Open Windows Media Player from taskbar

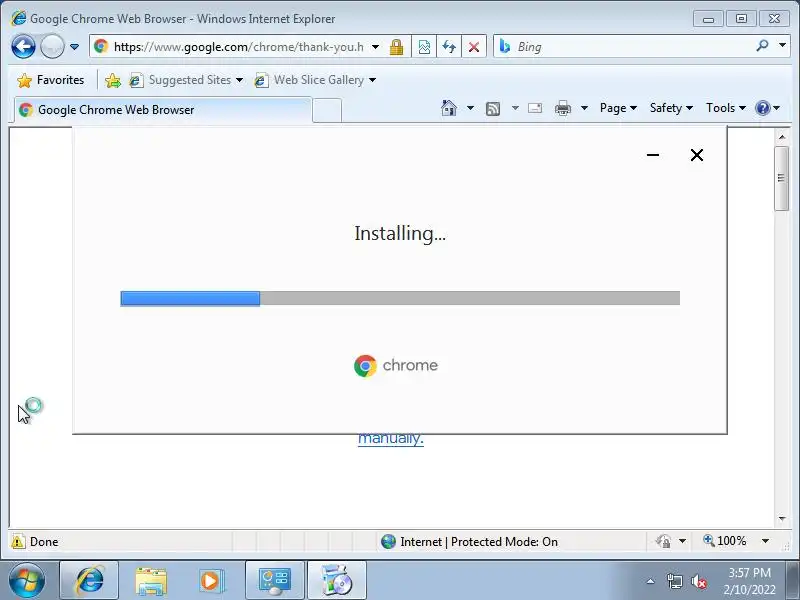click(211, 581)
